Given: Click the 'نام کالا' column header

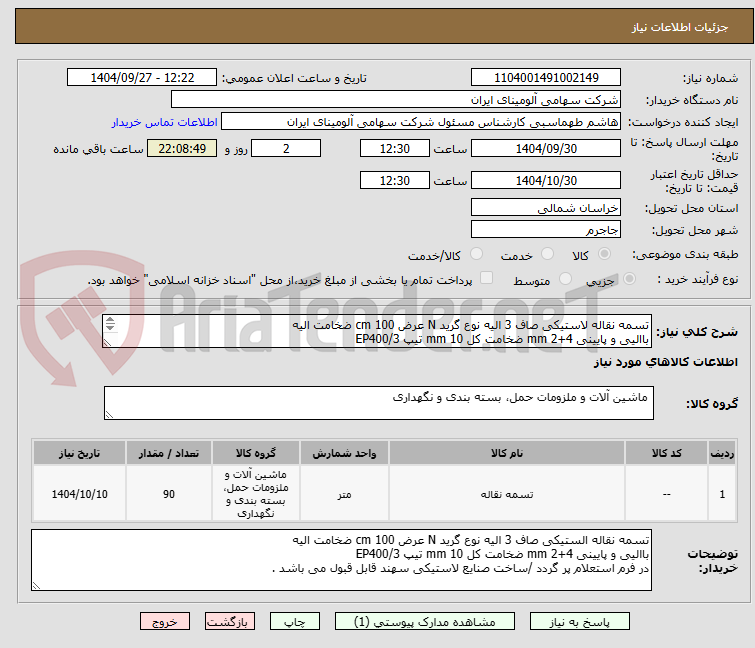Looking at the screenshot, I should click(507, 453).
